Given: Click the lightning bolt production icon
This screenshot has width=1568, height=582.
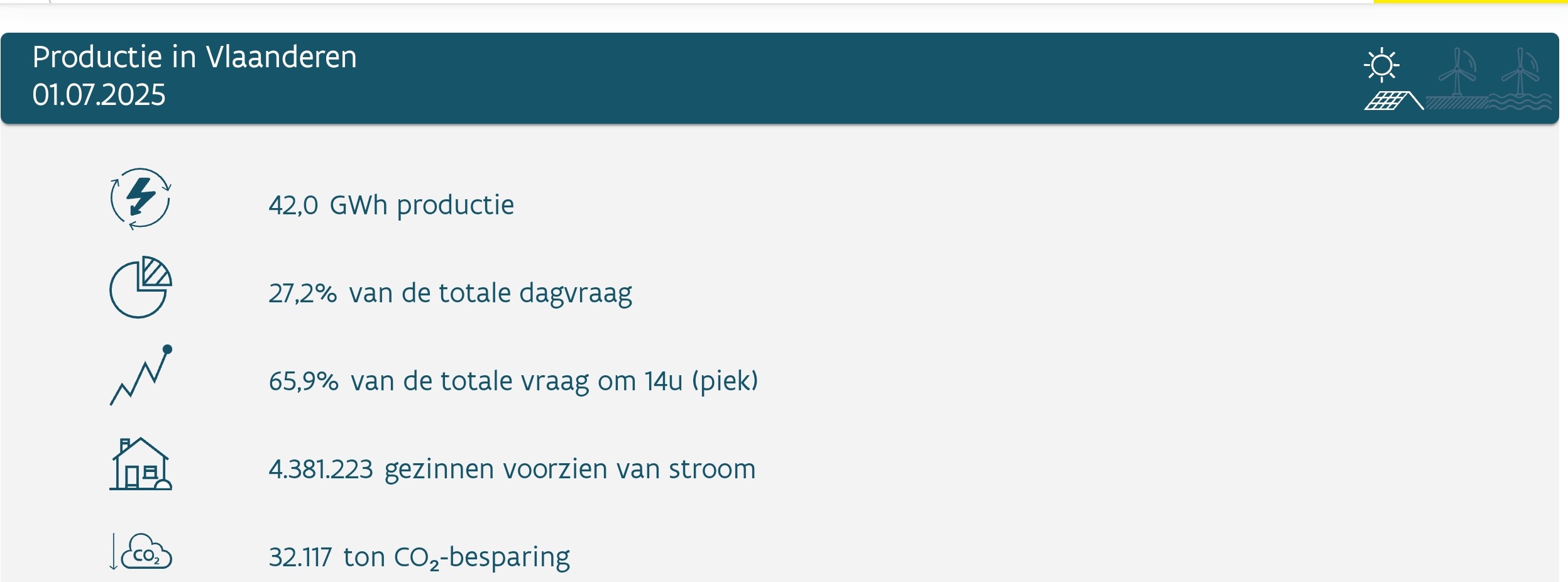Looking at the screenshot, I should click(x=140, y=199).
